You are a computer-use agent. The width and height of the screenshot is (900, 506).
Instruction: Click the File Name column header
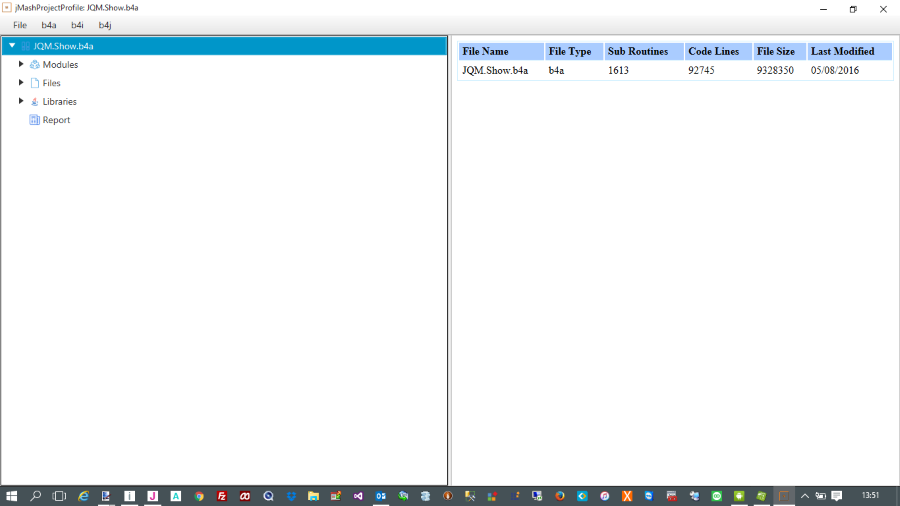coord(501,52)
